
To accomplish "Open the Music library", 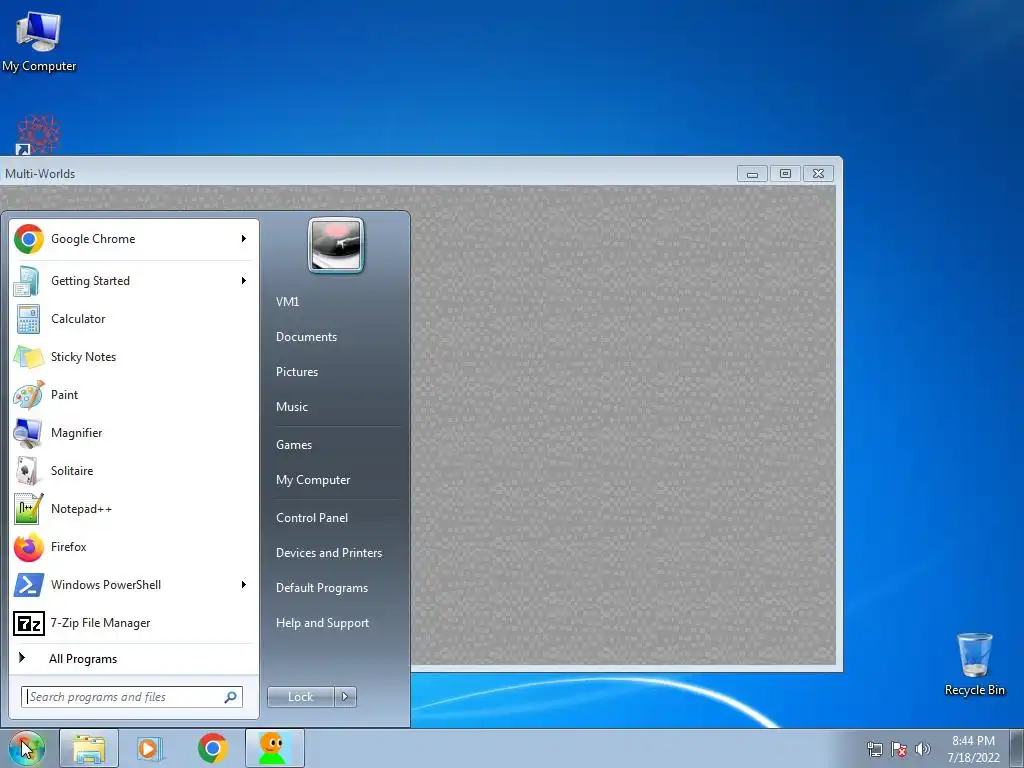I will [x=292, y=407].
